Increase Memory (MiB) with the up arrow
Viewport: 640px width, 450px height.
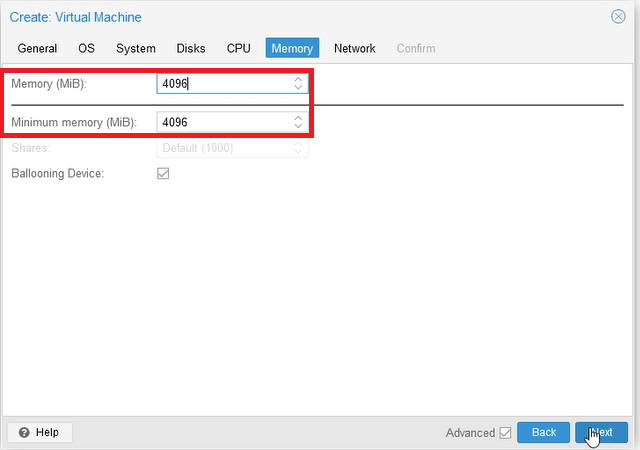pos(298,80)
